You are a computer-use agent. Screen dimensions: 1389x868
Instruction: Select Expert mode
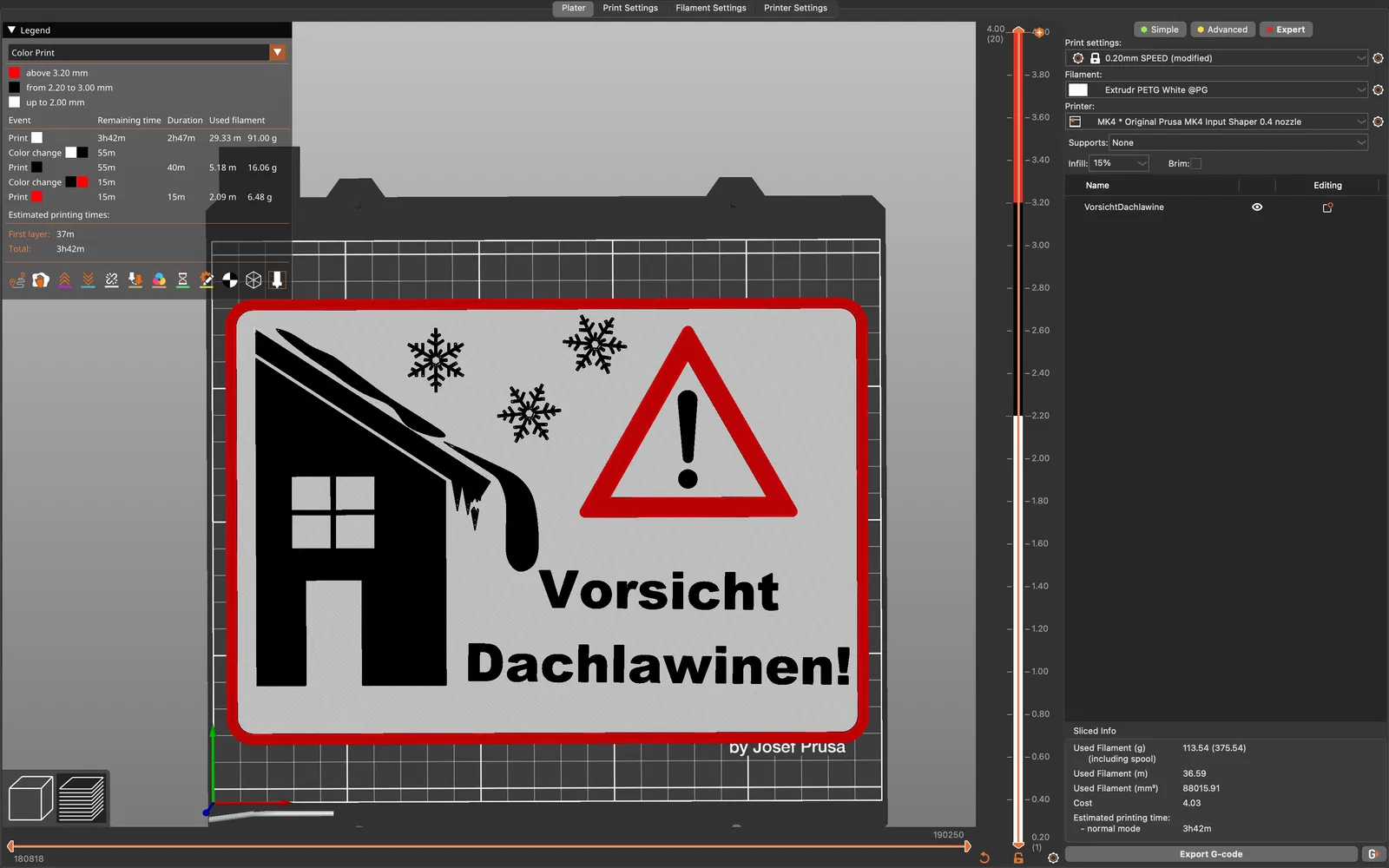[1286, 30]
